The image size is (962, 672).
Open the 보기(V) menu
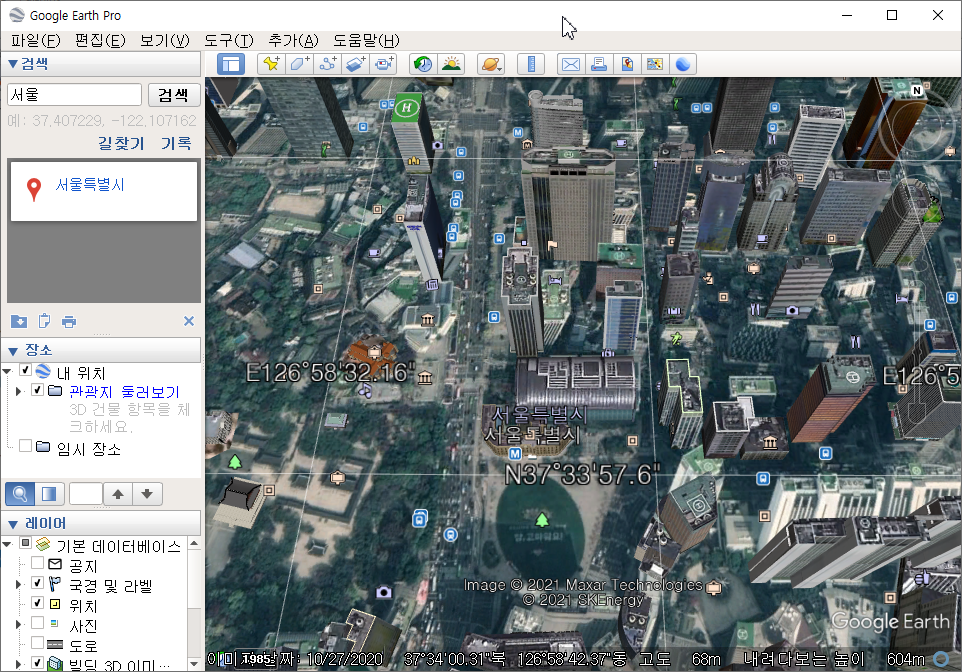point(165,41)
